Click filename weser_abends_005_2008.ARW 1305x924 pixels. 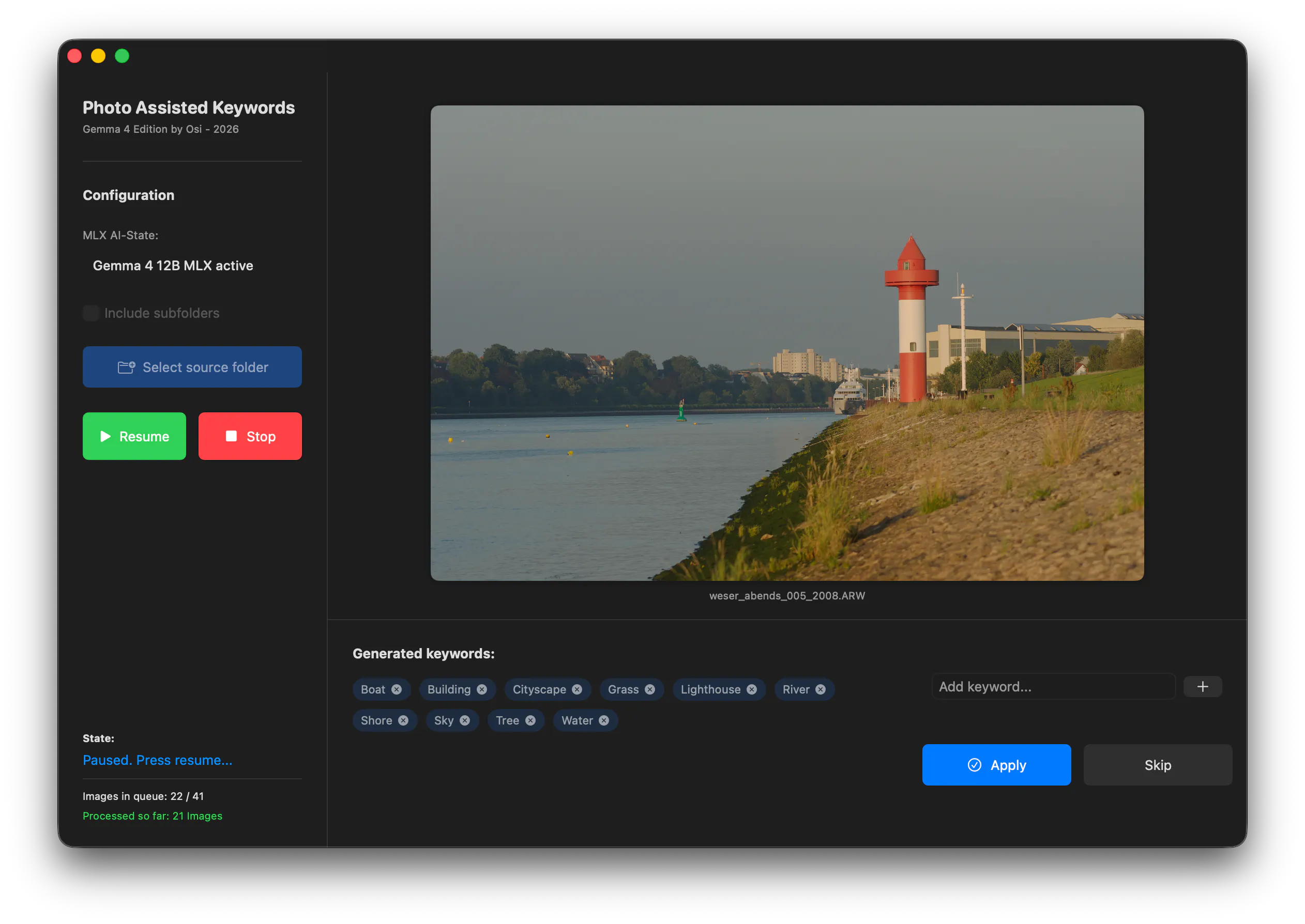coord(787,596)
